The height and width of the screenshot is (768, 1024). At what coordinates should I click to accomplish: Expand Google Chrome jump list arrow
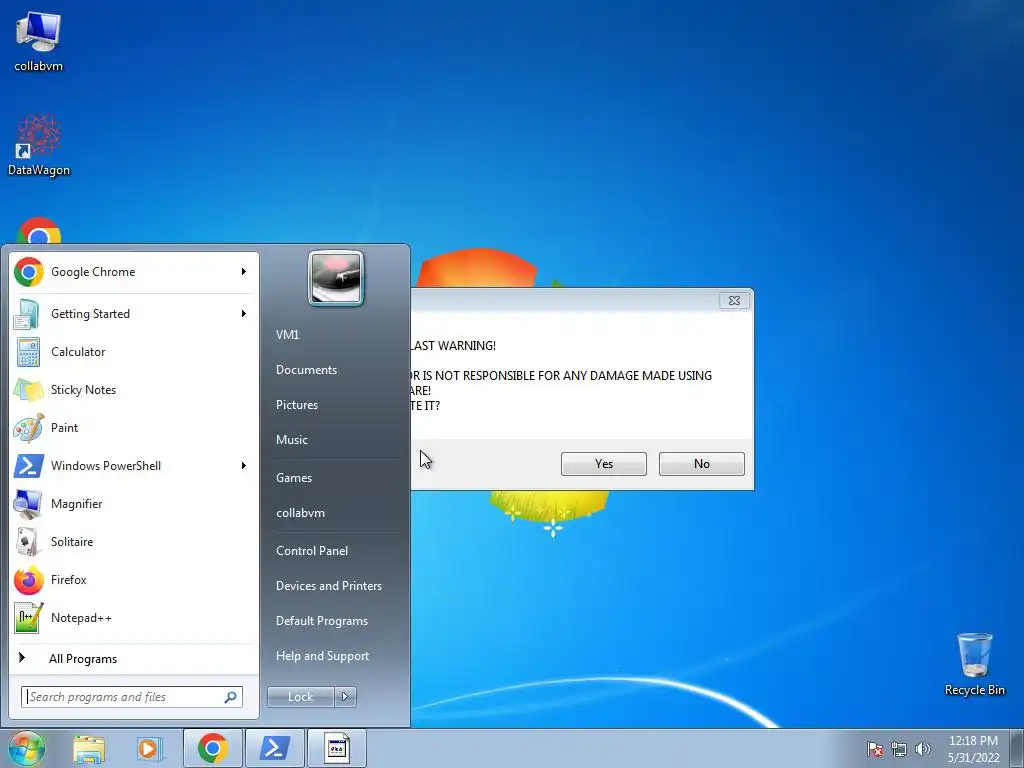coord(244,272)
